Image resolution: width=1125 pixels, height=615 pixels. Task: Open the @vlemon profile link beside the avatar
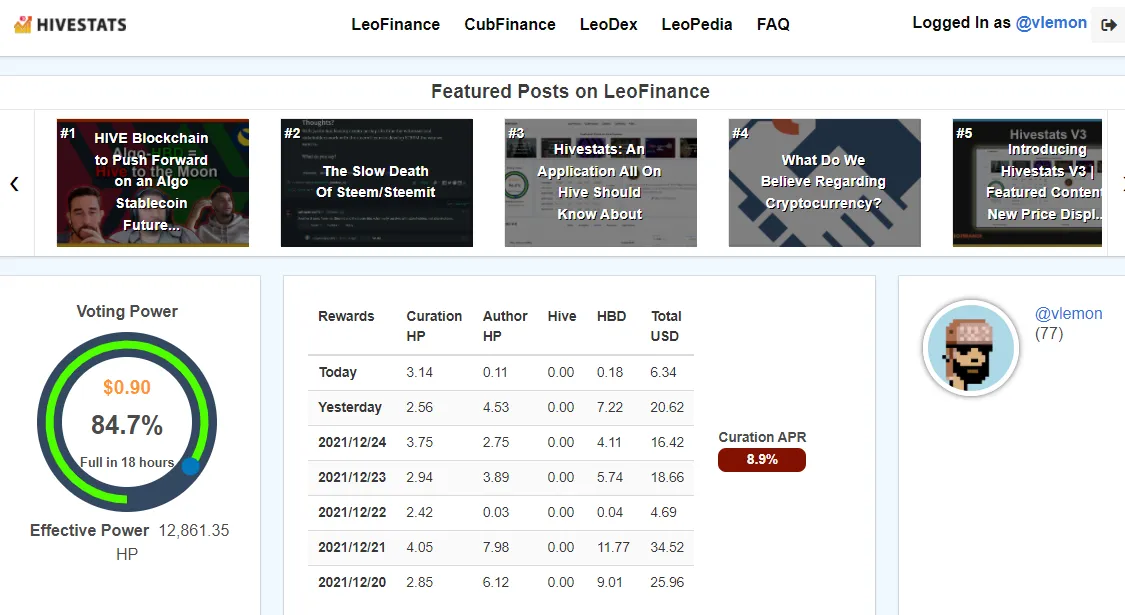(1068, 314)
